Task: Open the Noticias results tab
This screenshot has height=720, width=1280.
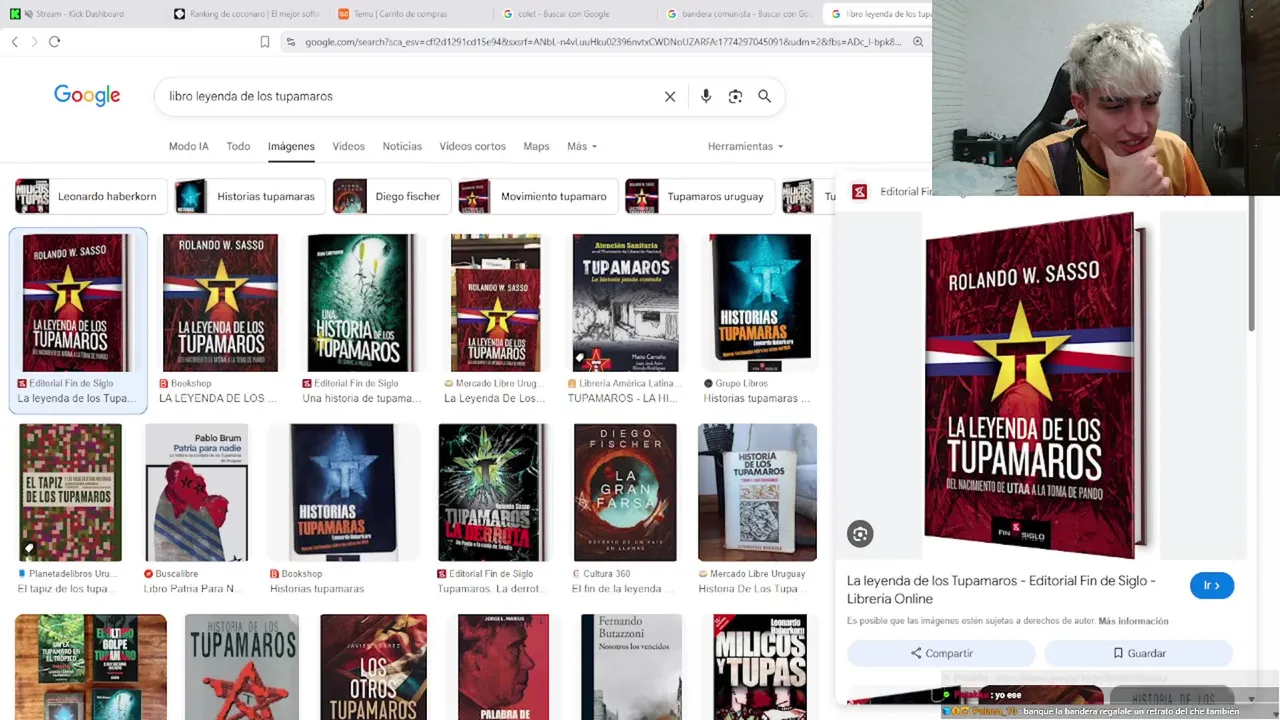Action: coord(402,146)
